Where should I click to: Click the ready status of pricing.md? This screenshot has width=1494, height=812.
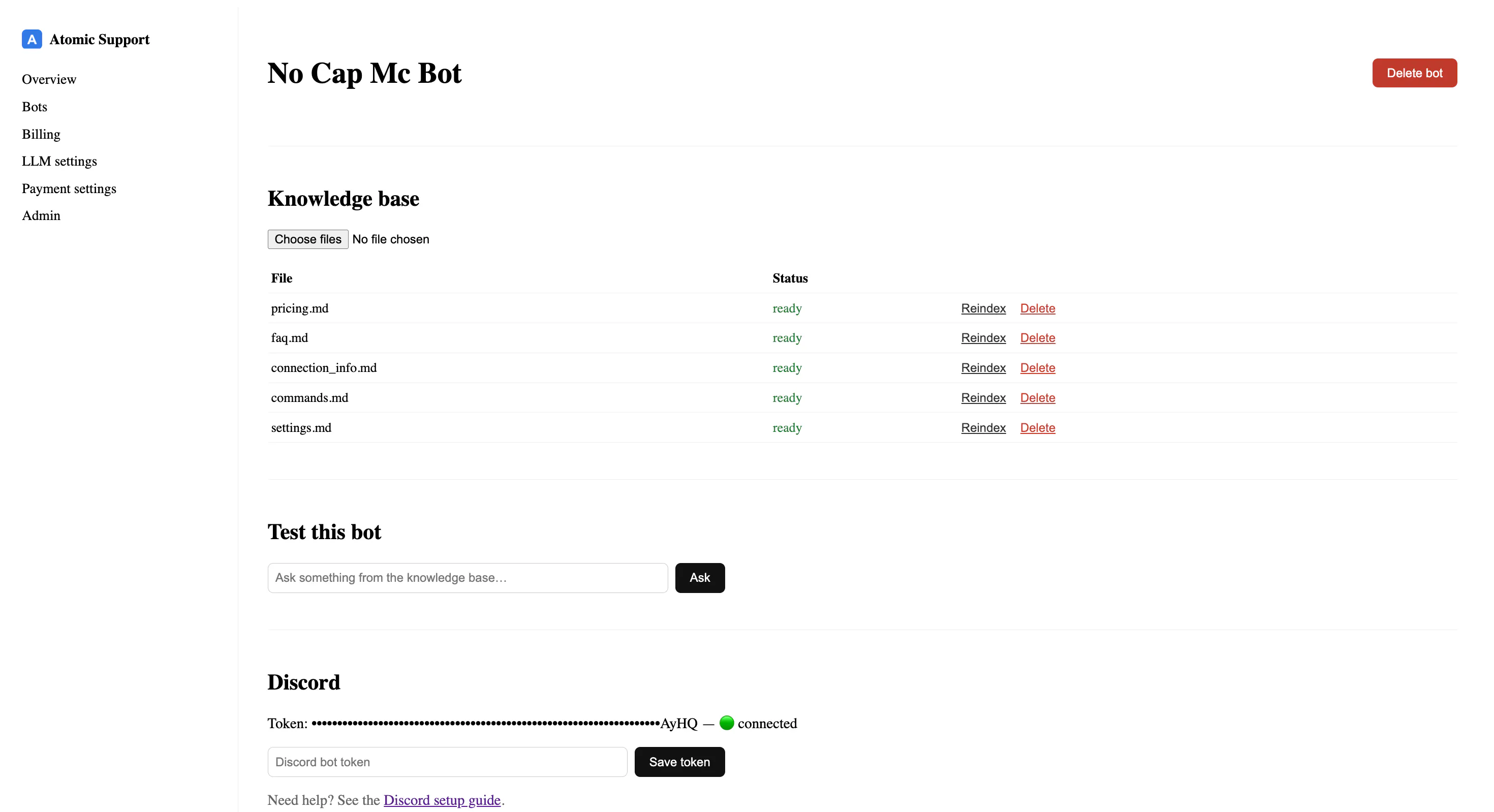coord(787,308)
